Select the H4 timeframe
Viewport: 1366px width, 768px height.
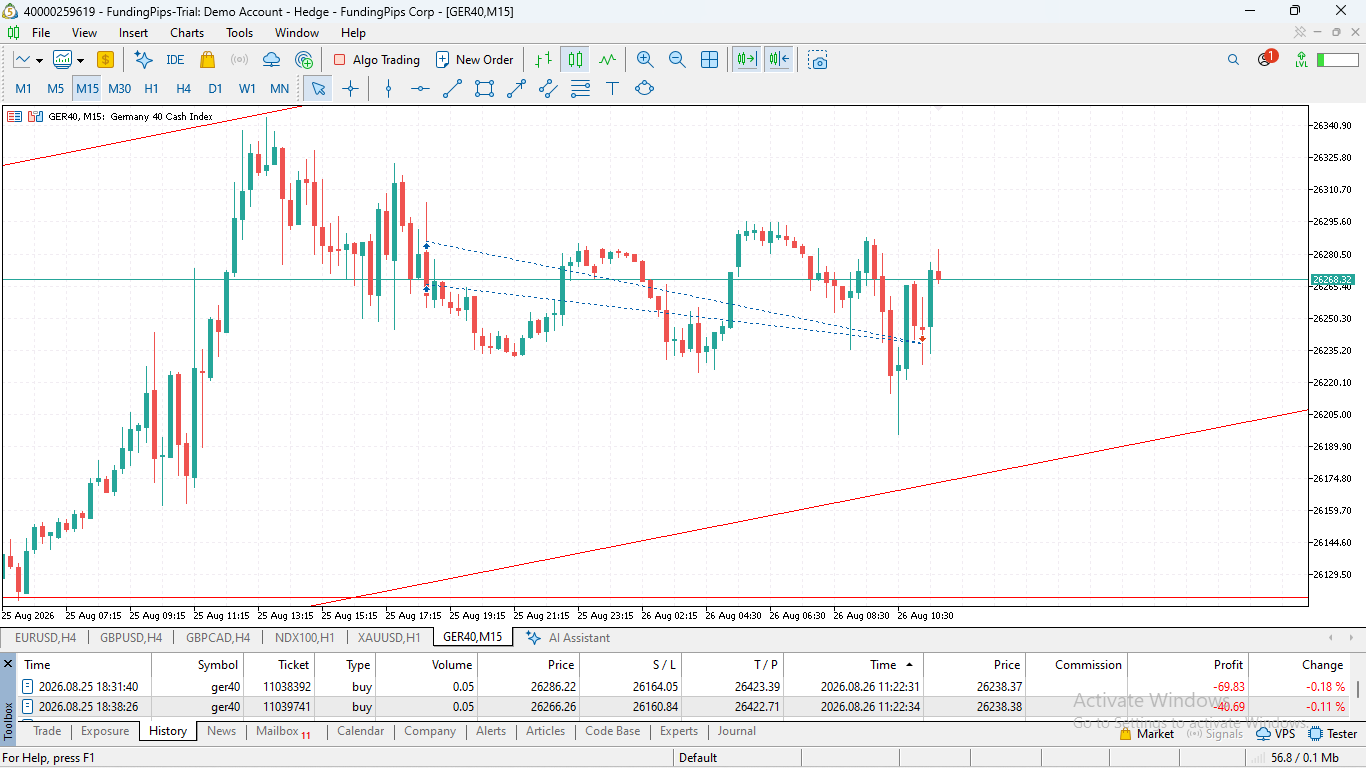click(x=184, y=88)
